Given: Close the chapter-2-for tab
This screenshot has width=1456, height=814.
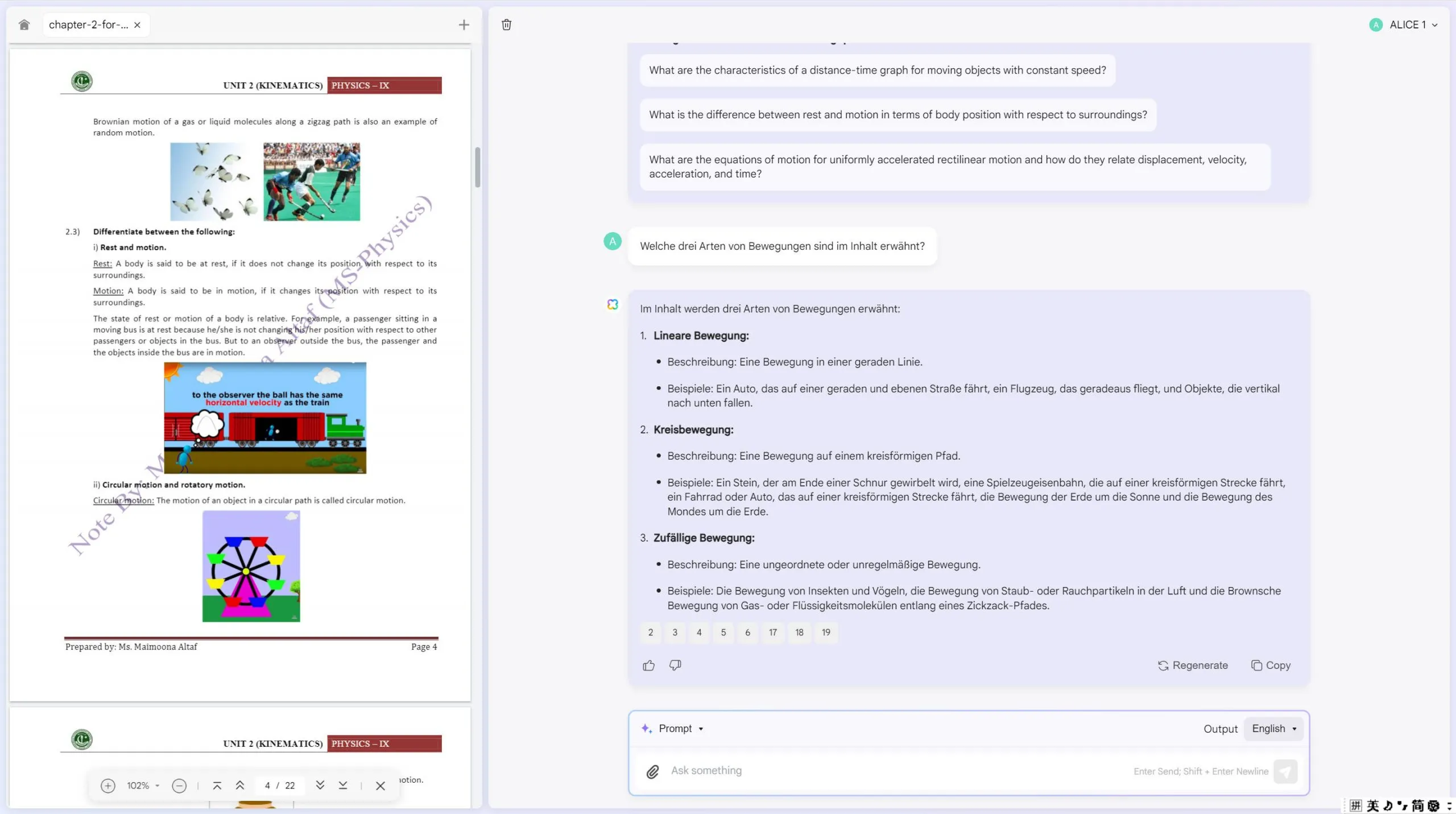Looking at the screenshot, I should tap(137, 24).
